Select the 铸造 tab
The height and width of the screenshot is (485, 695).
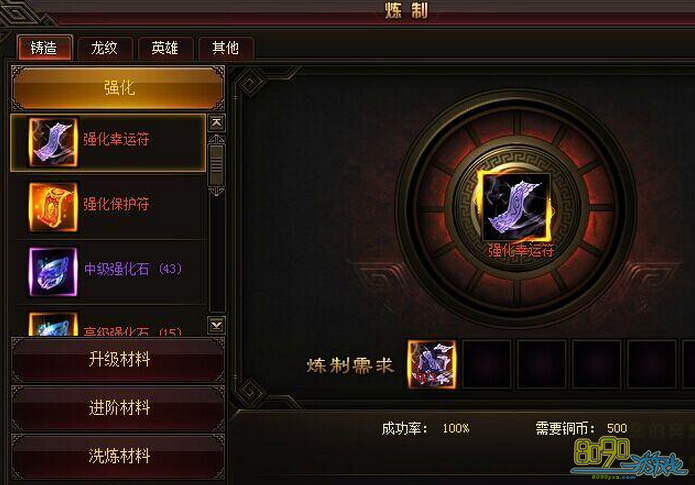pyautogui.click(x=44, y=48)
